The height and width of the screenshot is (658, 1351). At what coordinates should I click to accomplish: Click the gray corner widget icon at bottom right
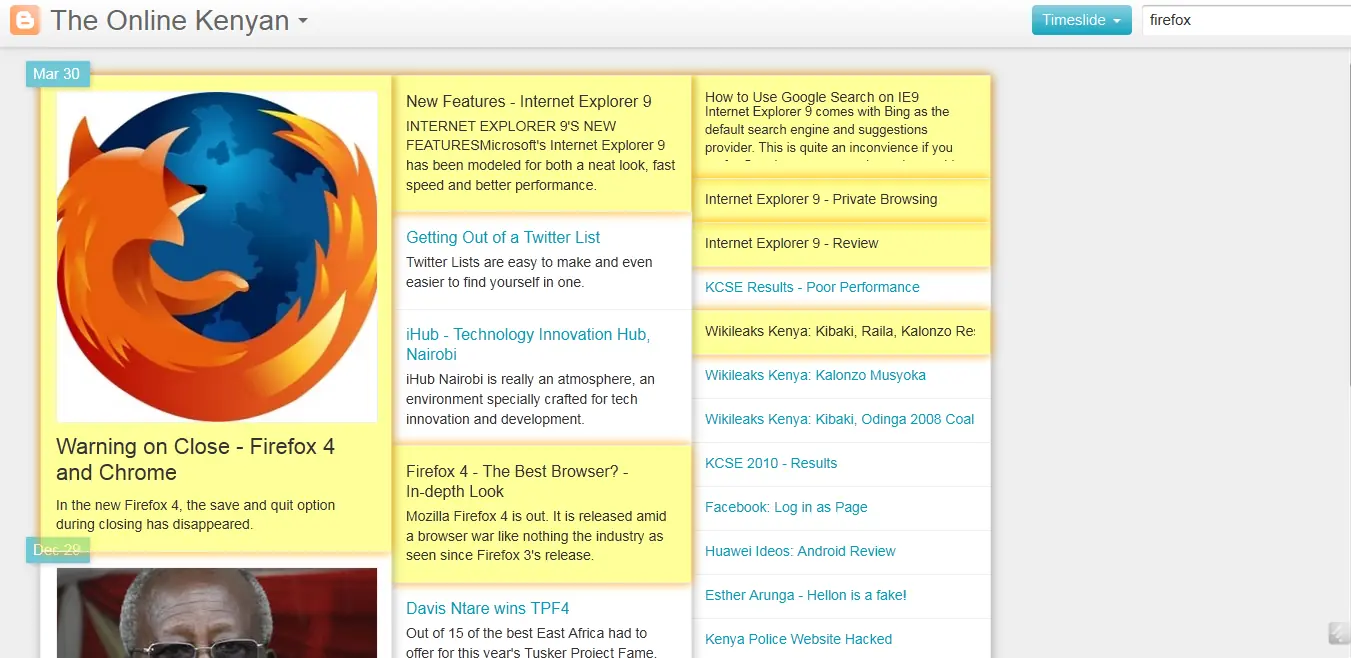point(1339,633)
